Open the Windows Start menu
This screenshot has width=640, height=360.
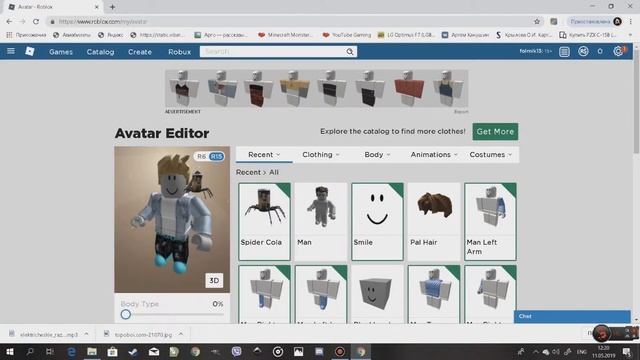10,351
